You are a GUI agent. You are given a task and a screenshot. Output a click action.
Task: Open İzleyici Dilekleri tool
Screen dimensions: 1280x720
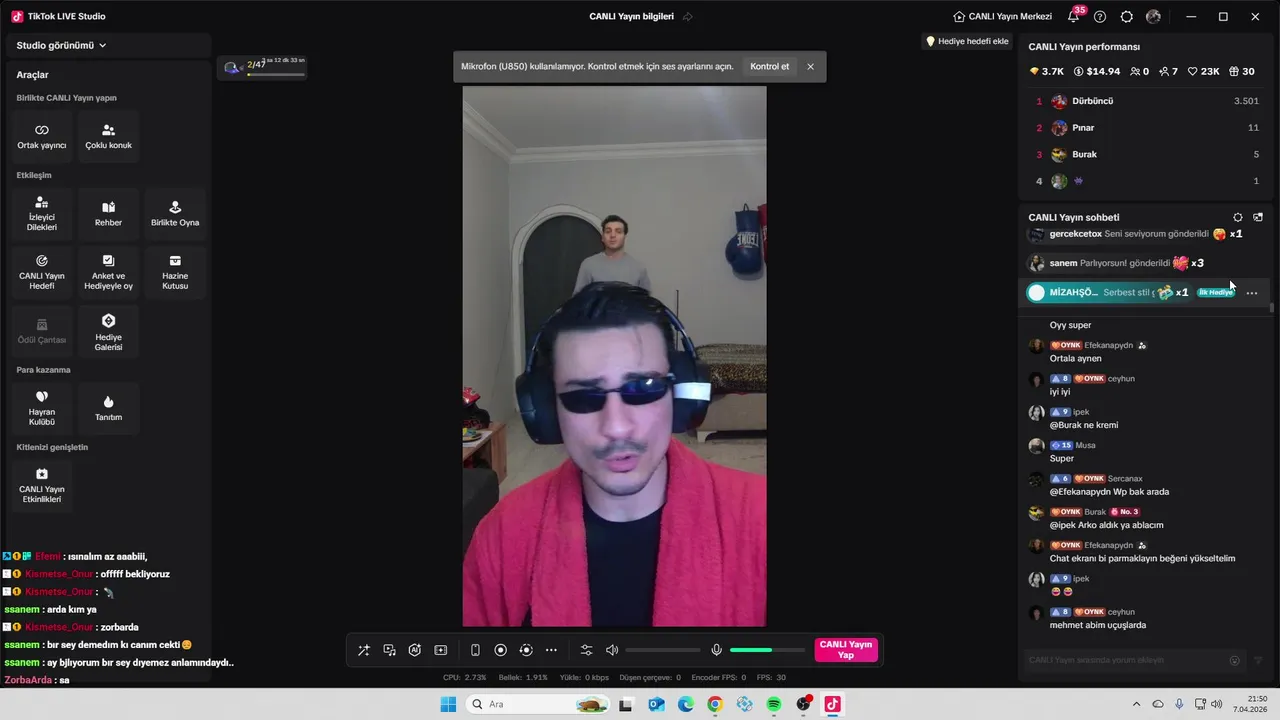tap(42, 214)
